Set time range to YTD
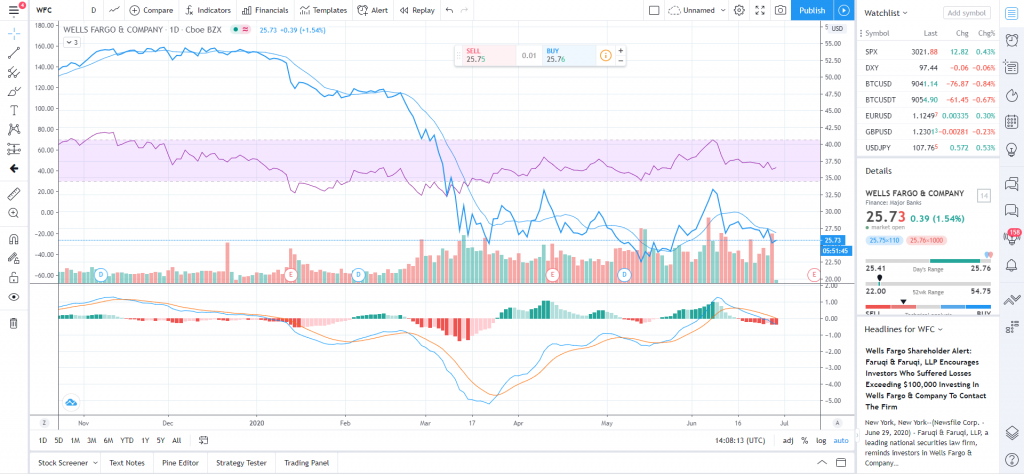 [127, 440]
